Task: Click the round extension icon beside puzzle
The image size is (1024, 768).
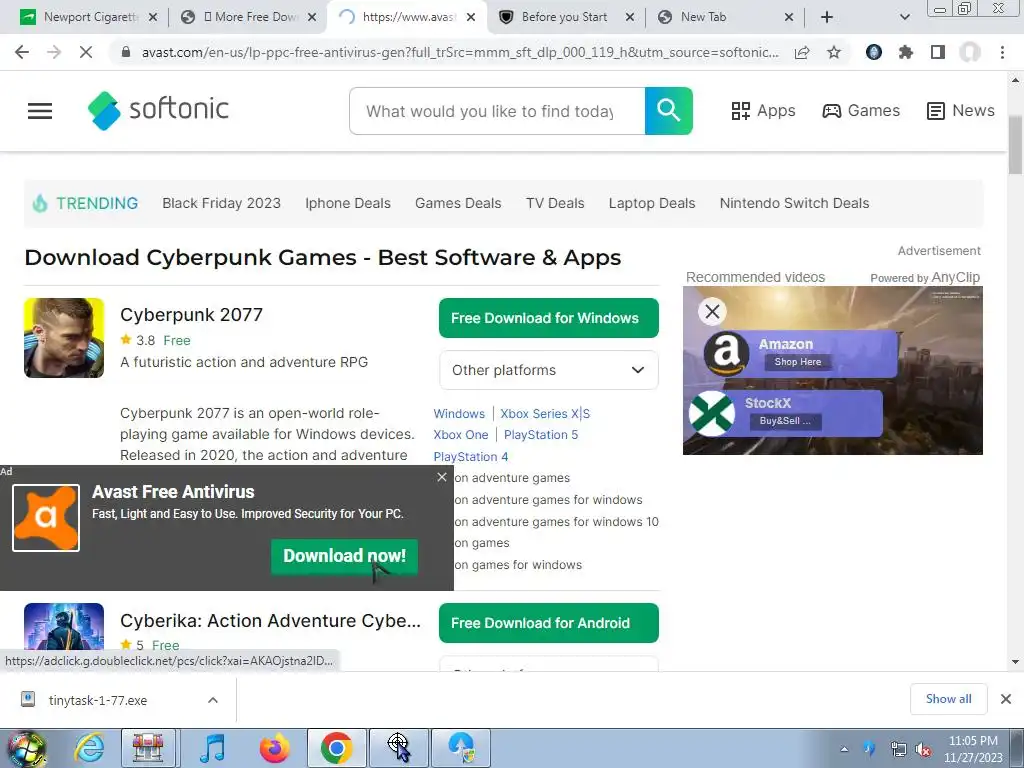Action: point(874,52)
